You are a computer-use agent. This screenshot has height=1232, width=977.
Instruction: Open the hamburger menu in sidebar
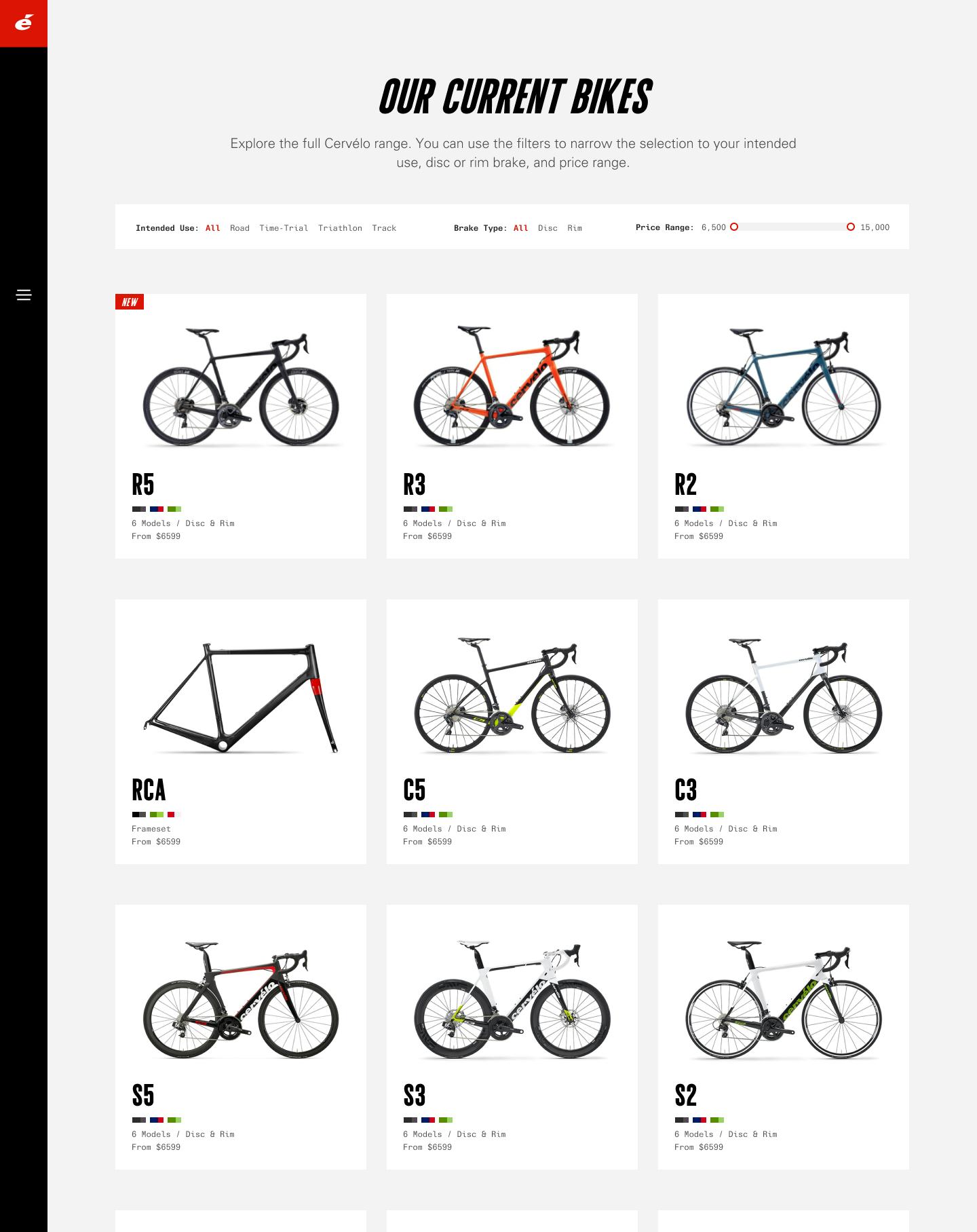pyautogui.click(x=24, y=295)
